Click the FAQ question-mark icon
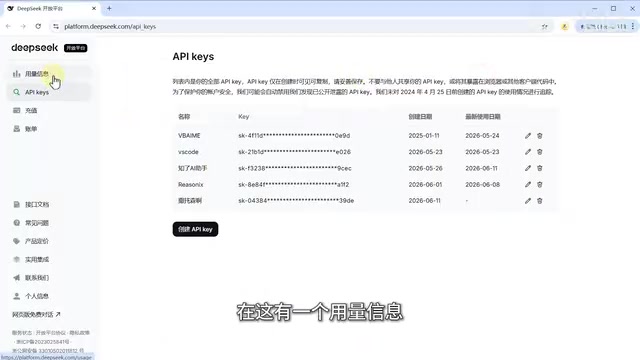This screenshot has width=640, height=360. pyautogui.click(x=16, y=223)
